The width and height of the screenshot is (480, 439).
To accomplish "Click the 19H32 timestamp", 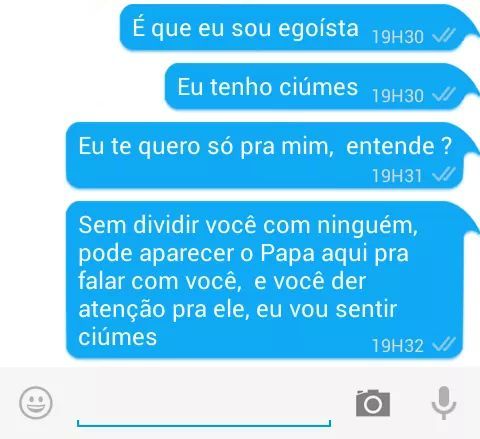I will pos(398,345).
